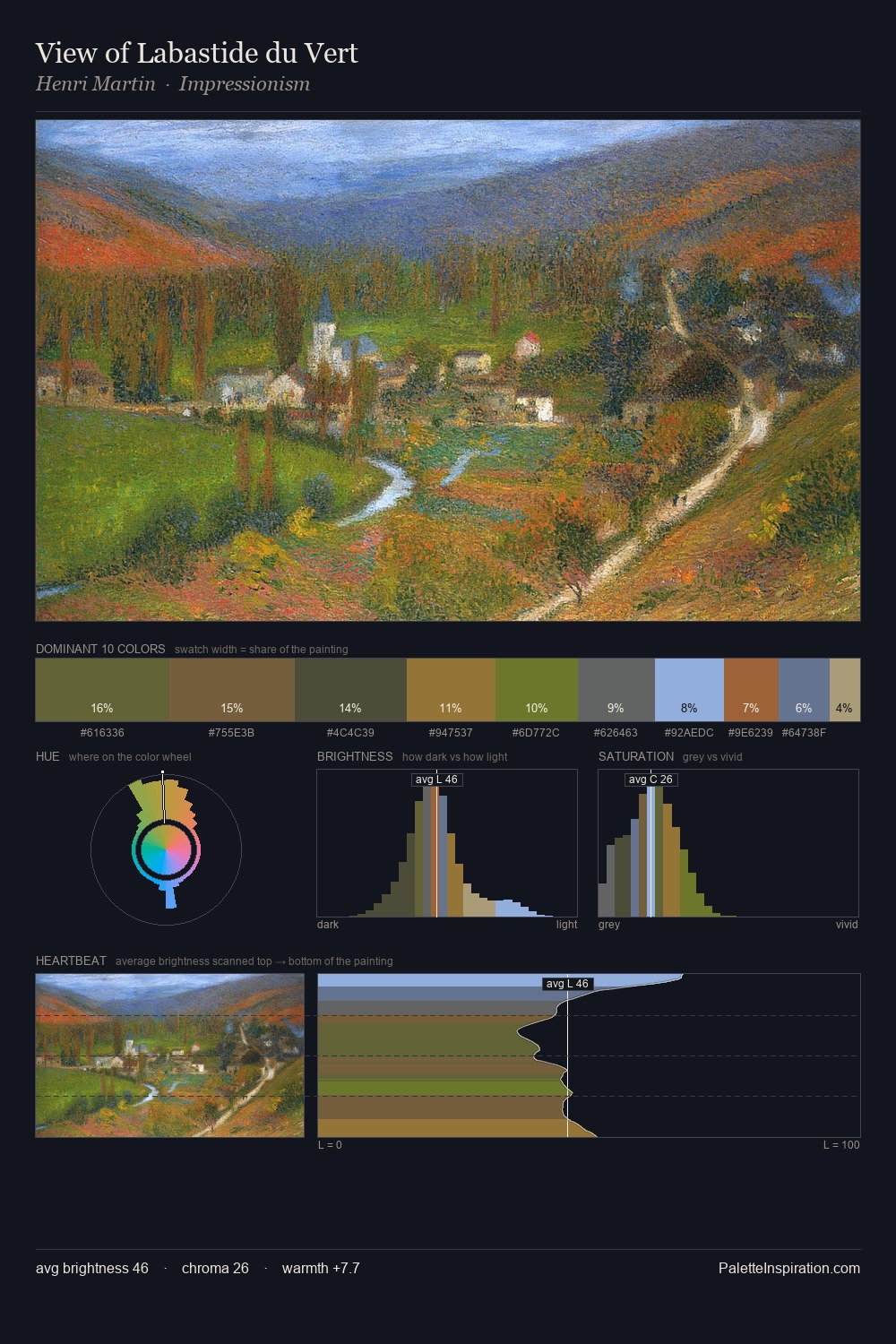The image size is (896, 1344).
Task: Click the 'L = 0' heartbeat axis label
Action: point(330,1145)
